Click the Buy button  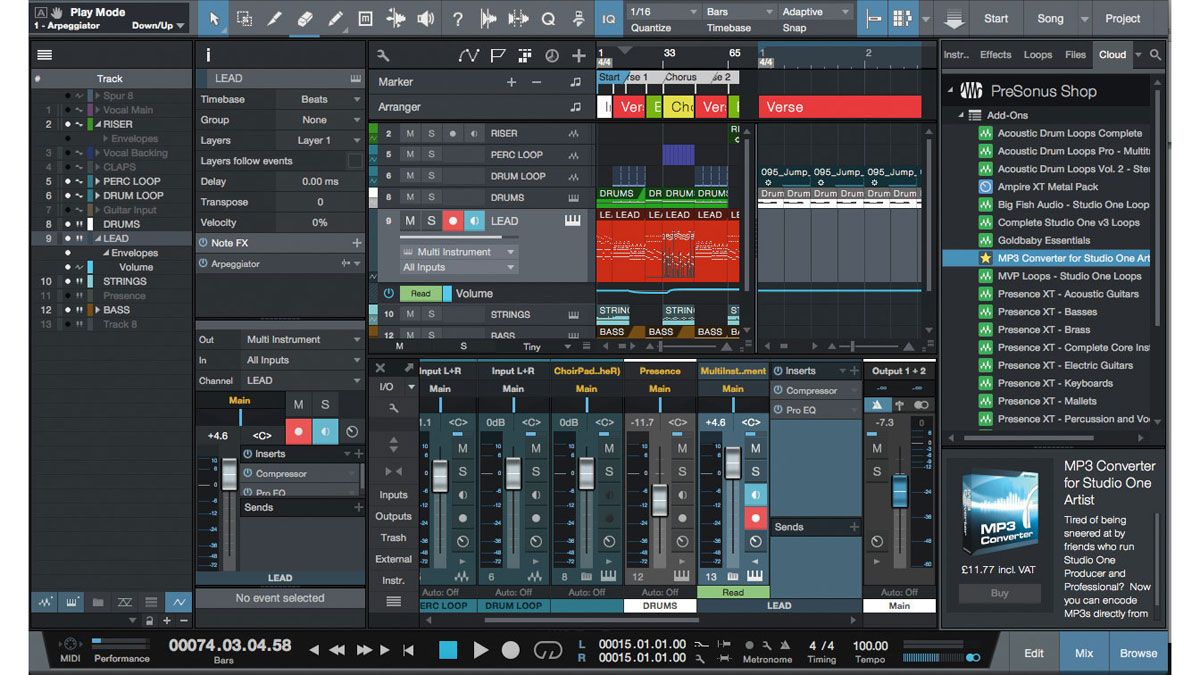[999, 593]
